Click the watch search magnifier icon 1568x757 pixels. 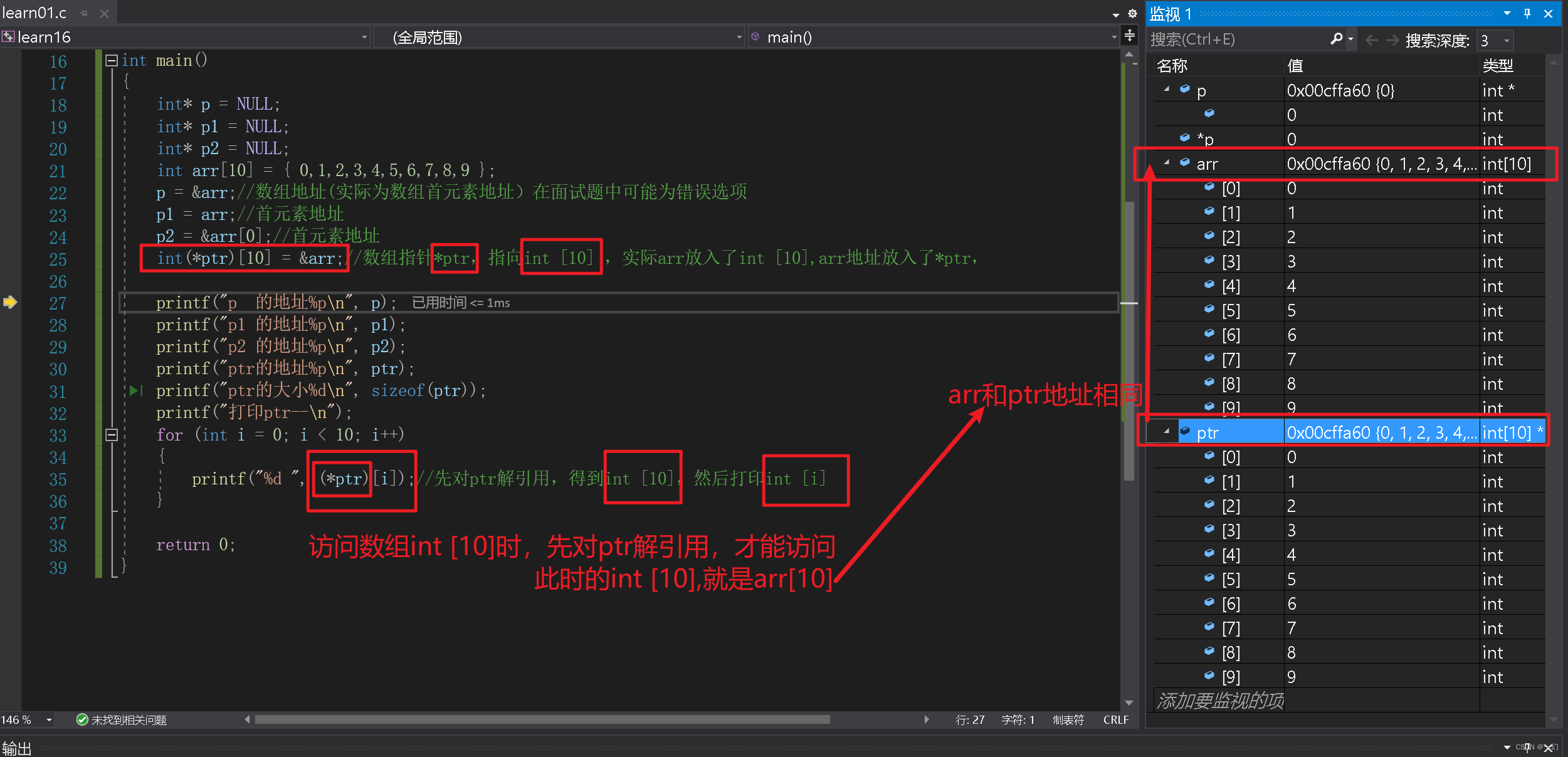coord(1337,39)
